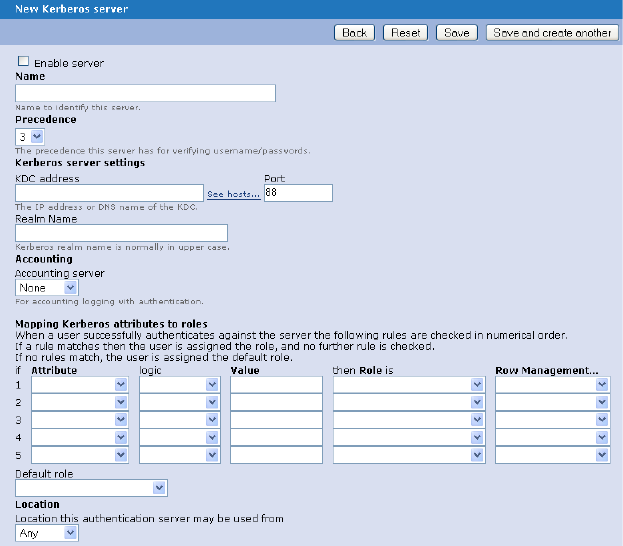Click the Value field in rule 2
Image resolution: width=623 pixels, height=546 pixels.
(x=277, y=403)
